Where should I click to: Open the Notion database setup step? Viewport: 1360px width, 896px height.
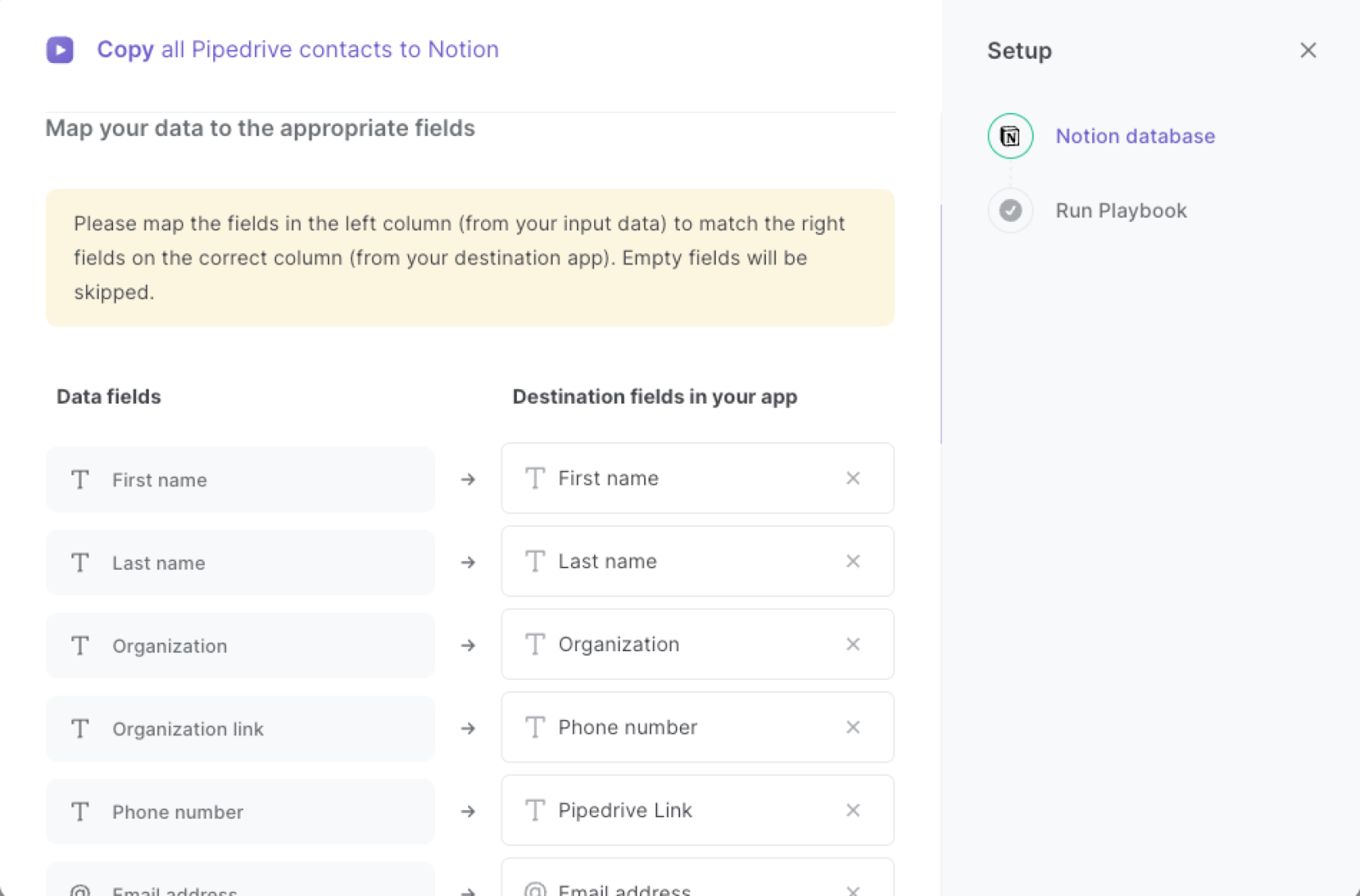pos(1135,136)
